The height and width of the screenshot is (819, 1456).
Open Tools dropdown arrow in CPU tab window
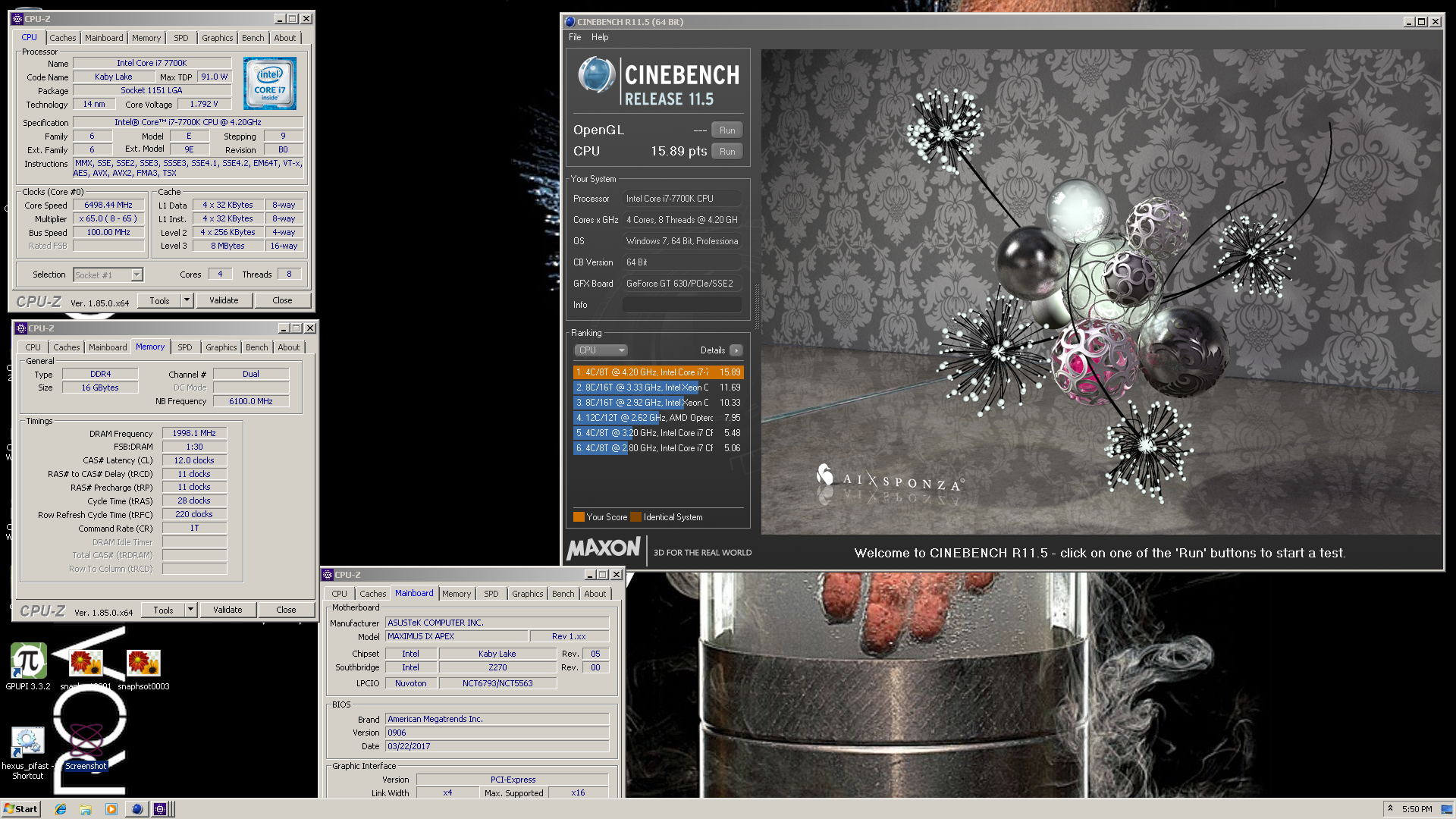coord(187,300)
